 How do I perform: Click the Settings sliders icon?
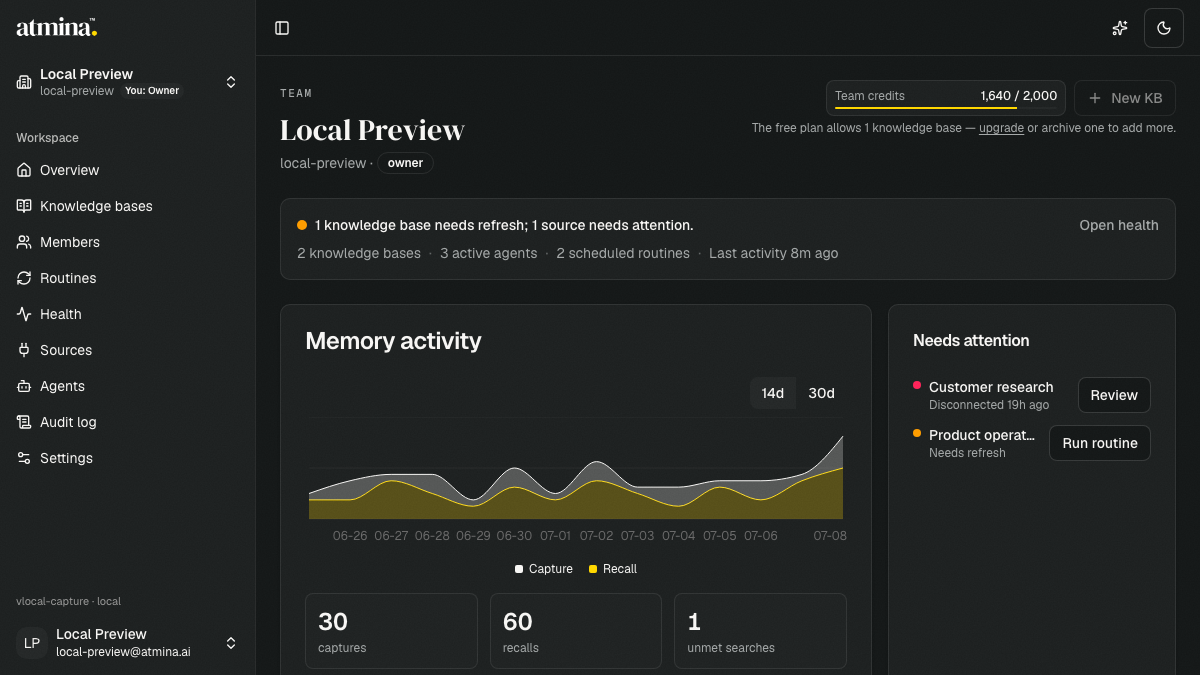24,458
